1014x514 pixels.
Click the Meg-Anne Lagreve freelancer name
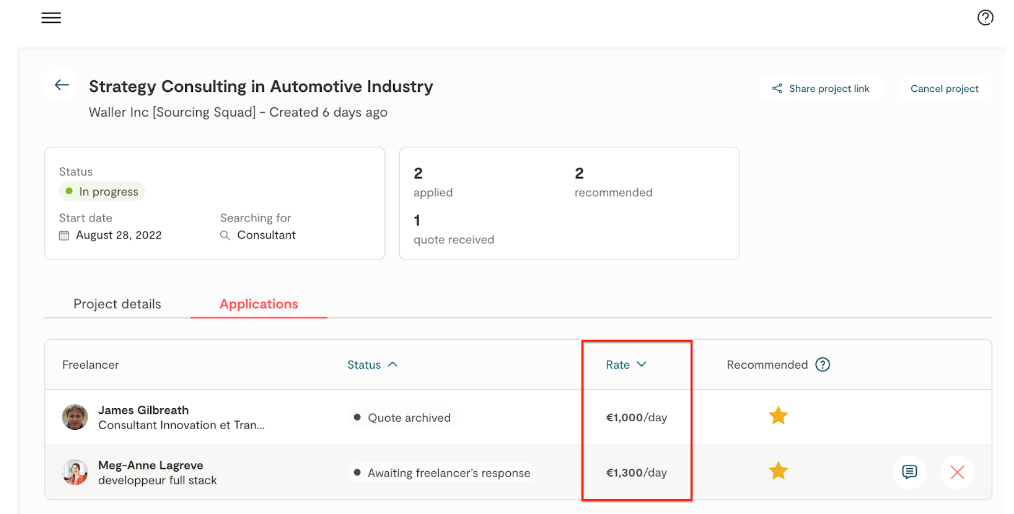150,465
